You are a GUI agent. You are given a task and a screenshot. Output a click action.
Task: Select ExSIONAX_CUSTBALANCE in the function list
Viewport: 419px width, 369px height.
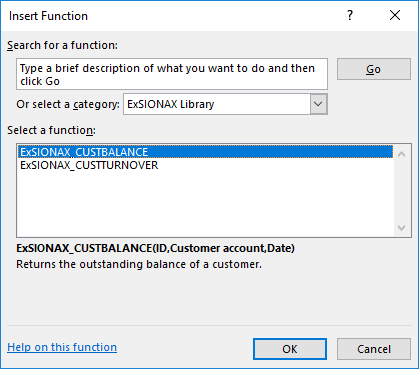pos(206,152)
